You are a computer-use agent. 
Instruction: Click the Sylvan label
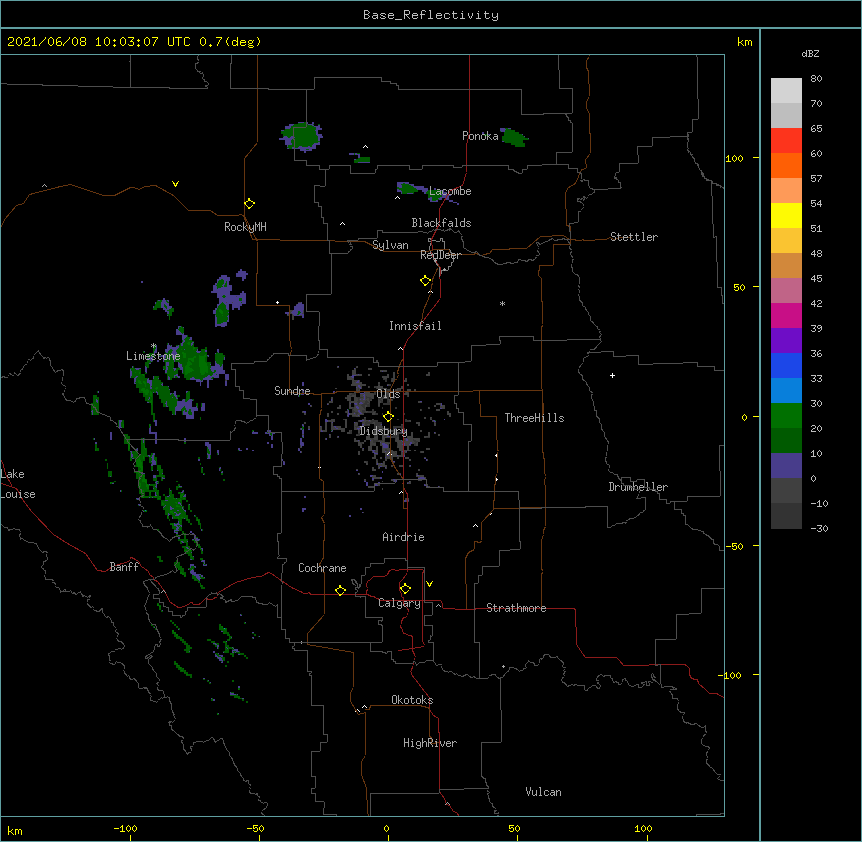tap(390, 245)
